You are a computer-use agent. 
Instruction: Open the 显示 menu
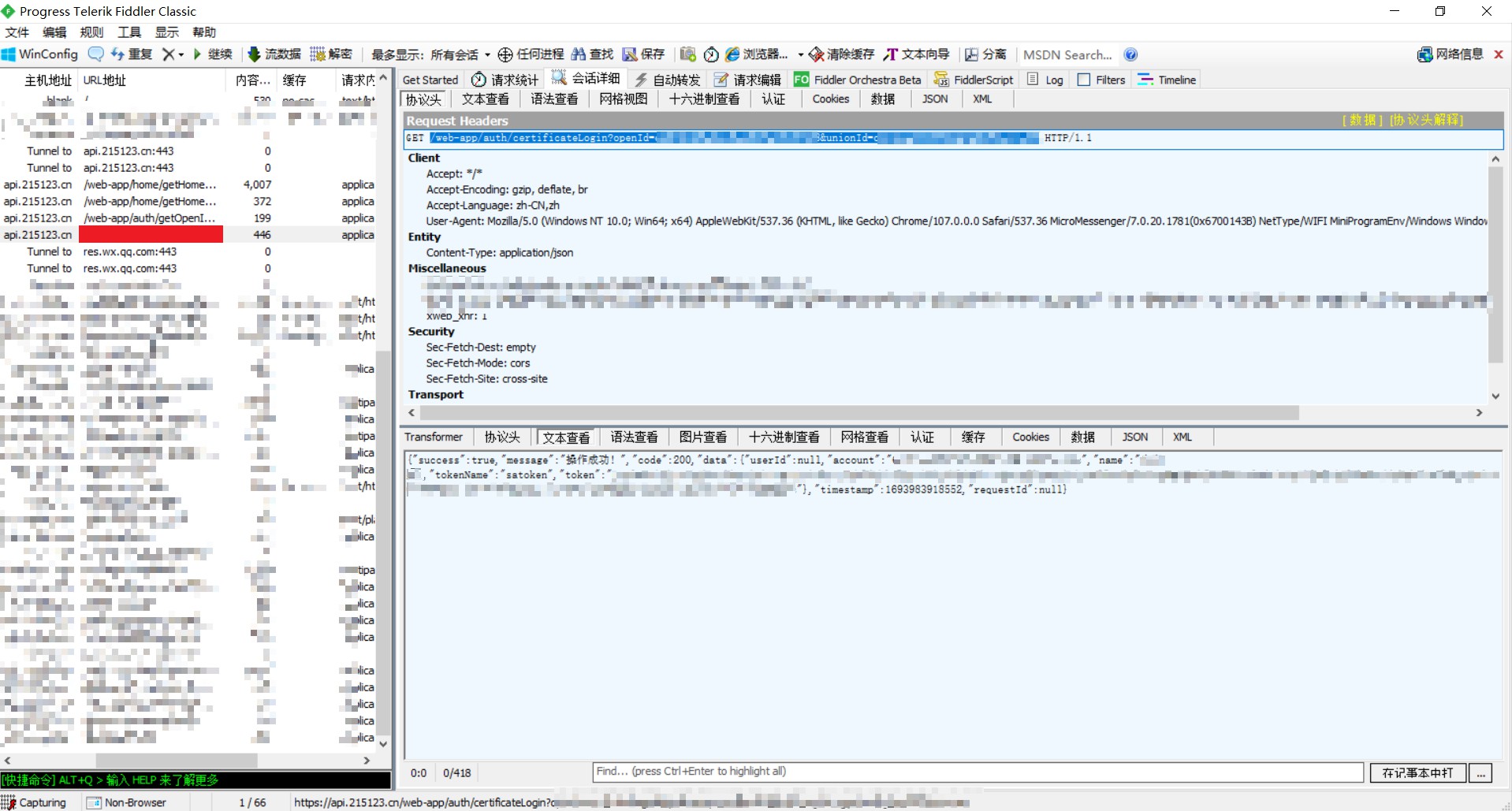[166, 32]
